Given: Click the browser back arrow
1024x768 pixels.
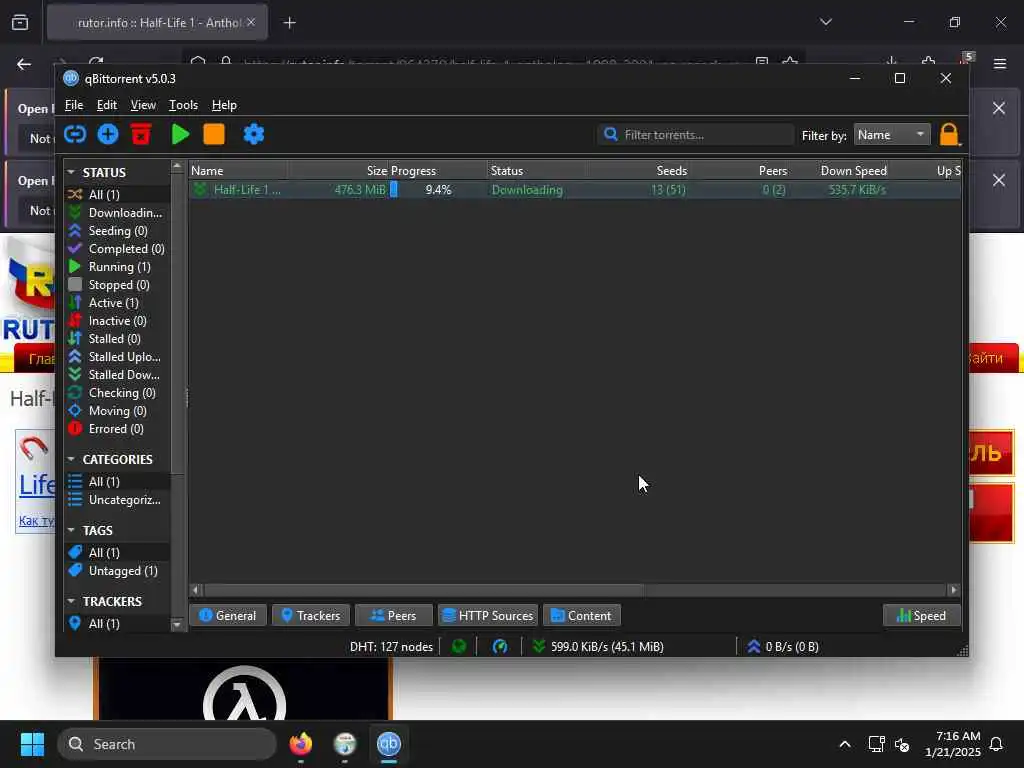Looking at the screenshot, I should (24, 64).
